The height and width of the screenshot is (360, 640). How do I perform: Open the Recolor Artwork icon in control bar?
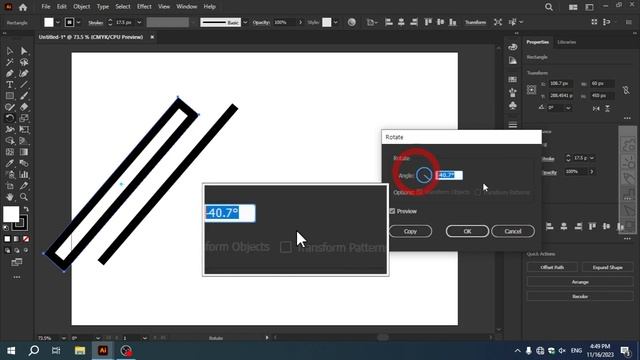351,22
